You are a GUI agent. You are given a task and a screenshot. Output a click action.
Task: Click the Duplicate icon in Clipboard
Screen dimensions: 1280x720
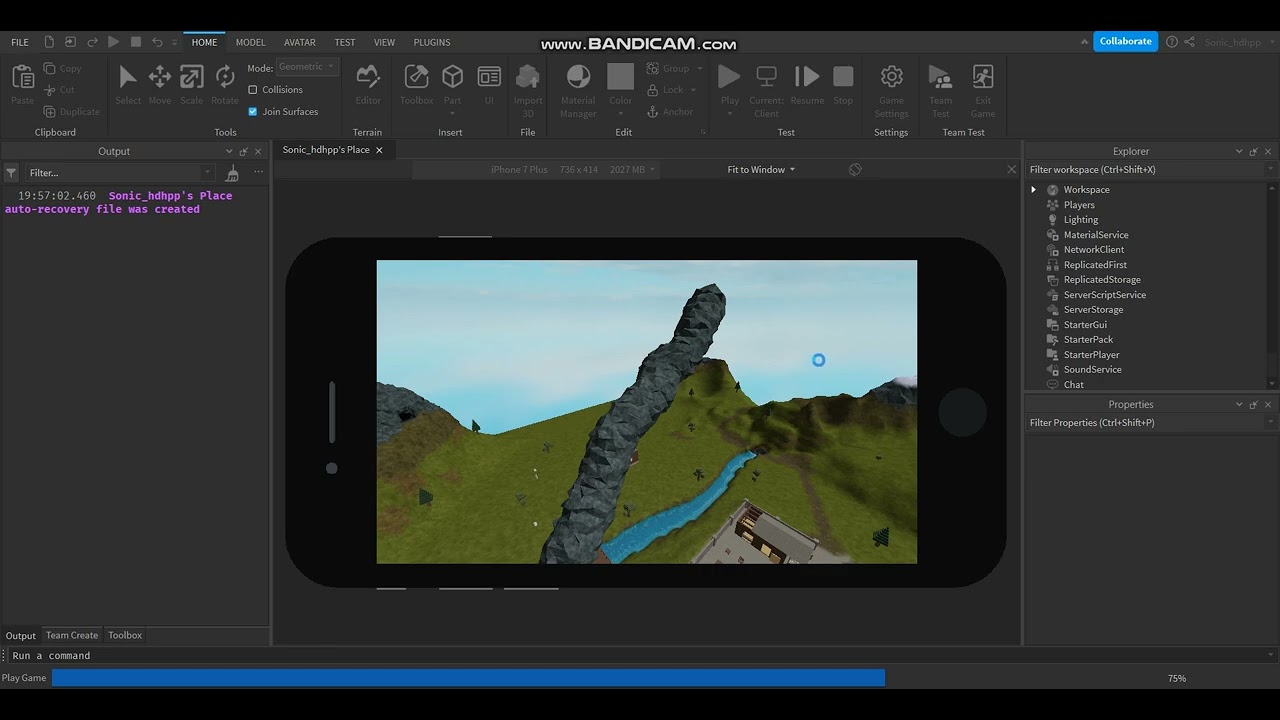pyautogui.click(x=49, y=112)
